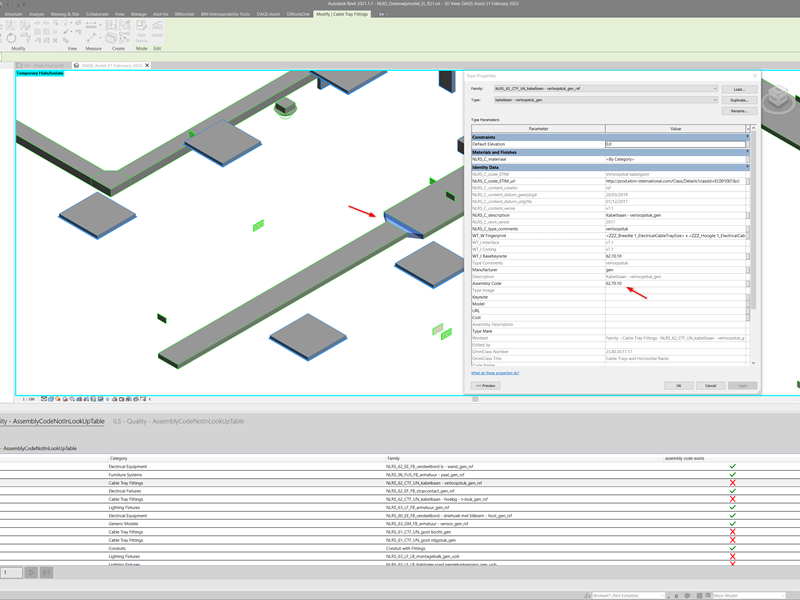800x600 pixels.
Task: Open the Type dropdown showing kabelbaan - verloopstuk_gen
Action: point(715,100)
